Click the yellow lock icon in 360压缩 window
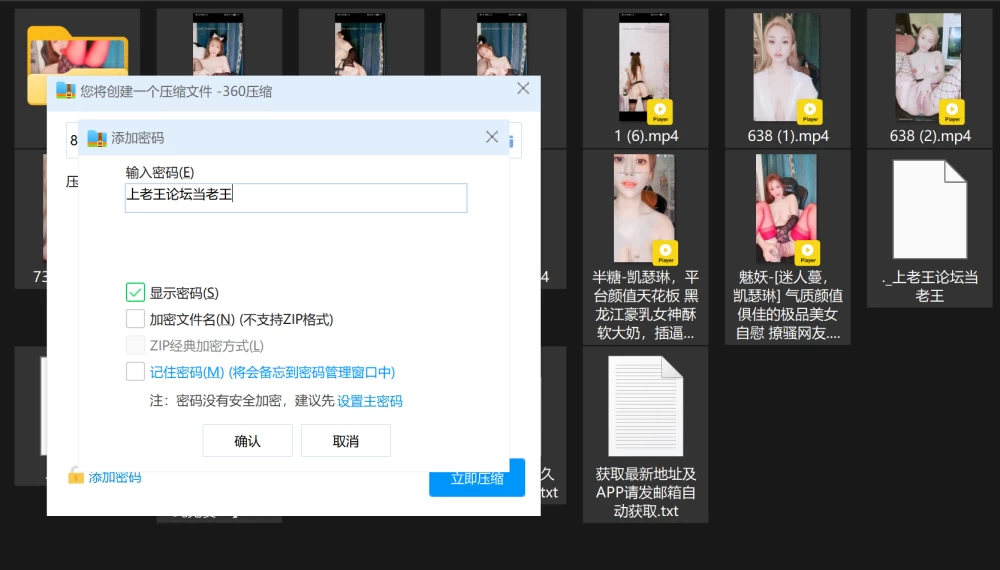 click(x=76, y=476)
